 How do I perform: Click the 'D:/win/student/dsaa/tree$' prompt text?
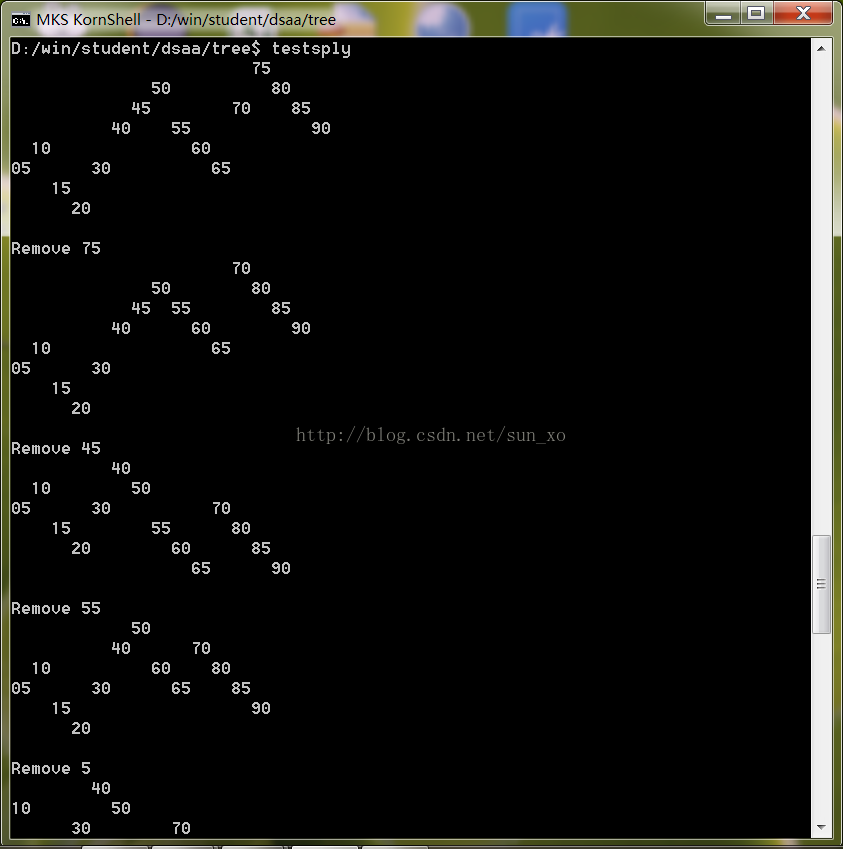pyautogui.click(x=135, y=49)
